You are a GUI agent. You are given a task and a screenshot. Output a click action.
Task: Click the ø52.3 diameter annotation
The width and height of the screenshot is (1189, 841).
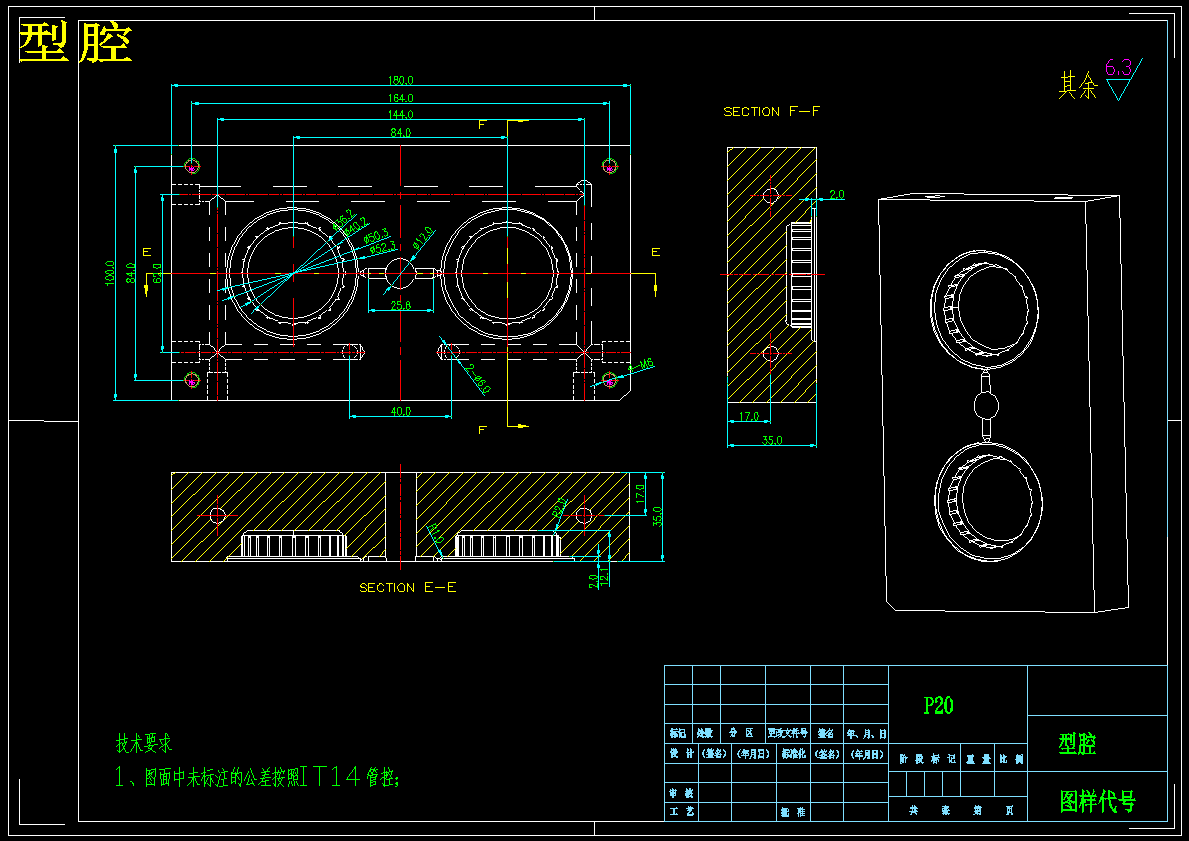(382, 247)
